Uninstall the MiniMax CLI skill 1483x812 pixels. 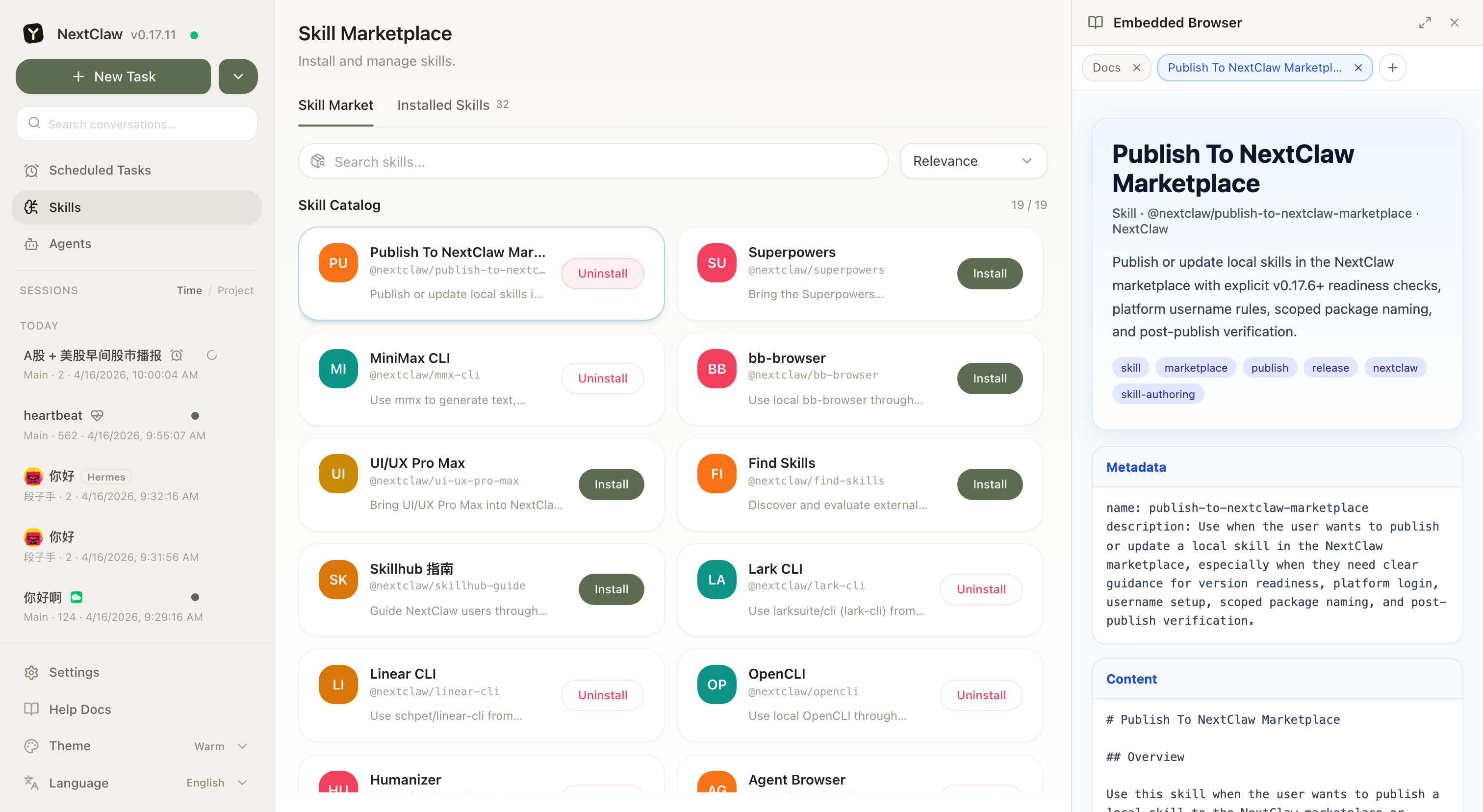[x=602, y=378]
